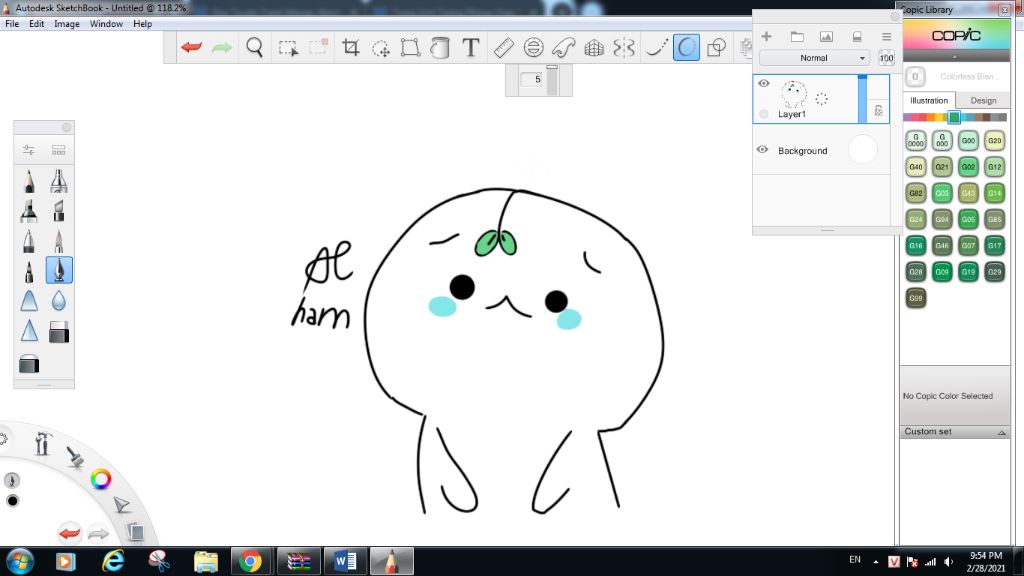Image resolution: width=1024 pixels, height=576 pixels.
Task: Pick the Flood Fill bucket tool
Action: point(440,47)
